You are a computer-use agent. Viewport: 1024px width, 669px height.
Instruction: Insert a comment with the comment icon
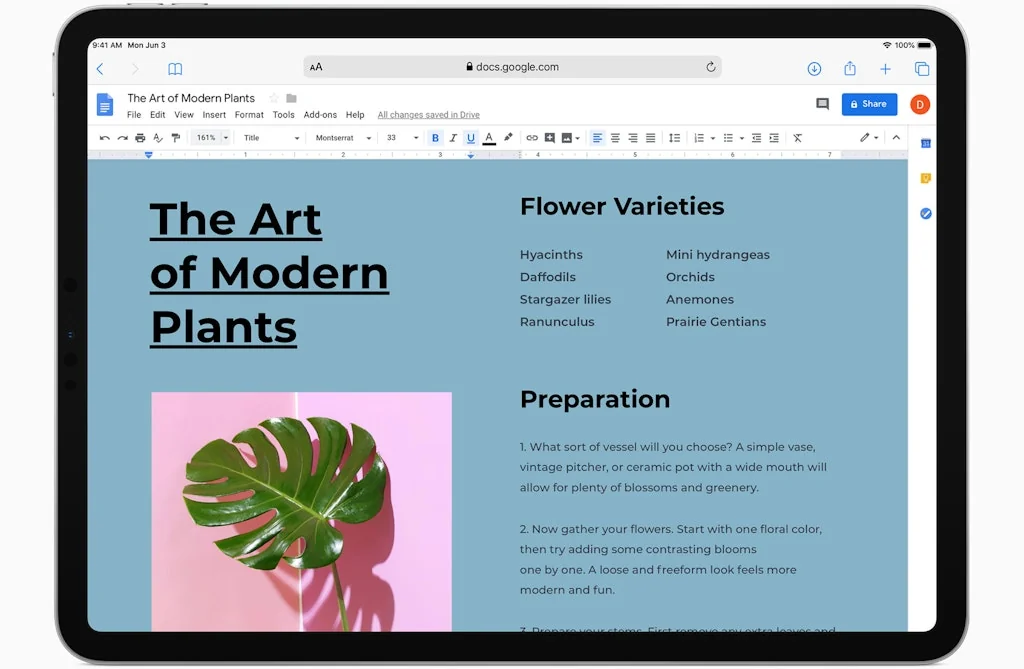(x=548, y=137)
